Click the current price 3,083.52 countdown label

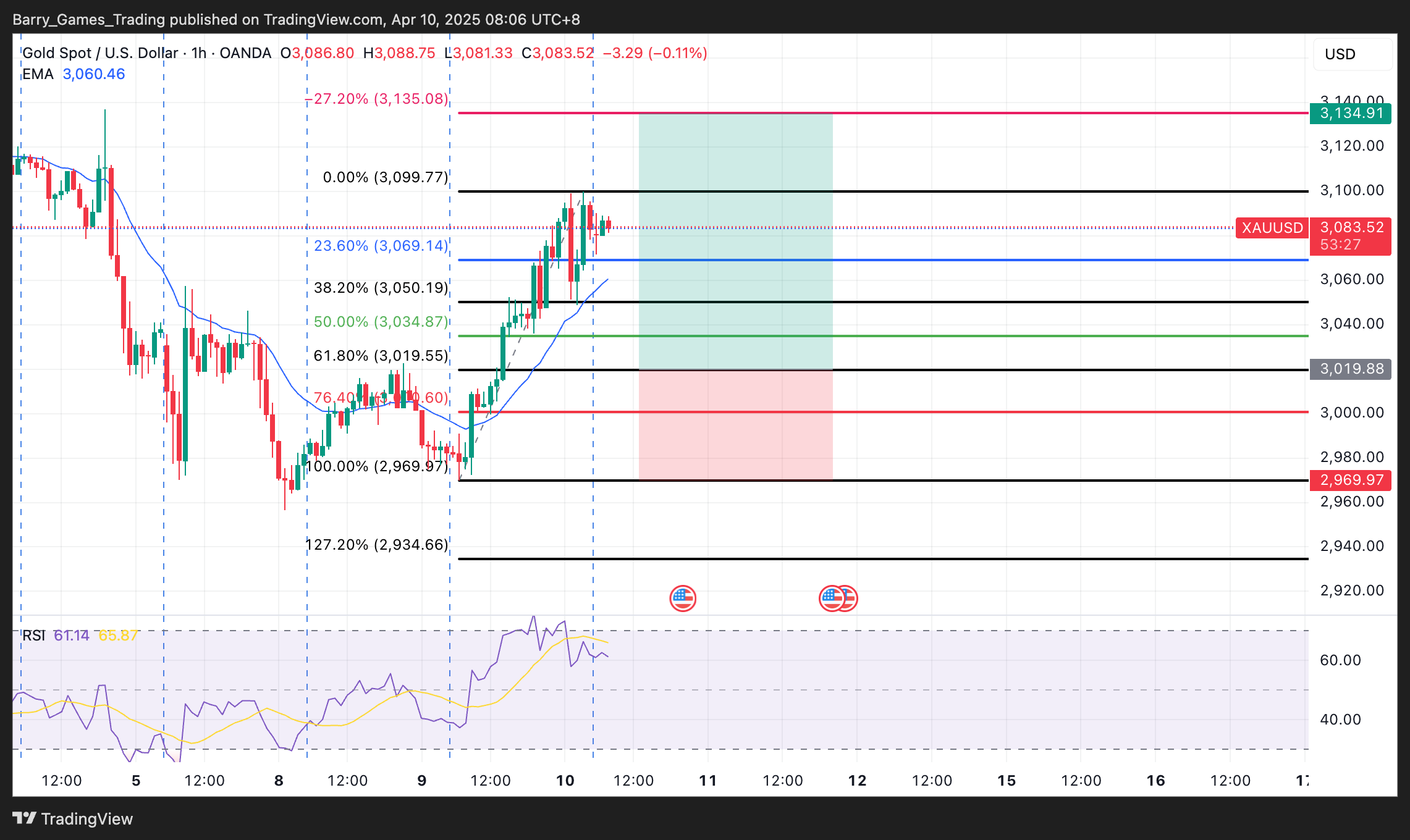click(x=1351, y=237)
